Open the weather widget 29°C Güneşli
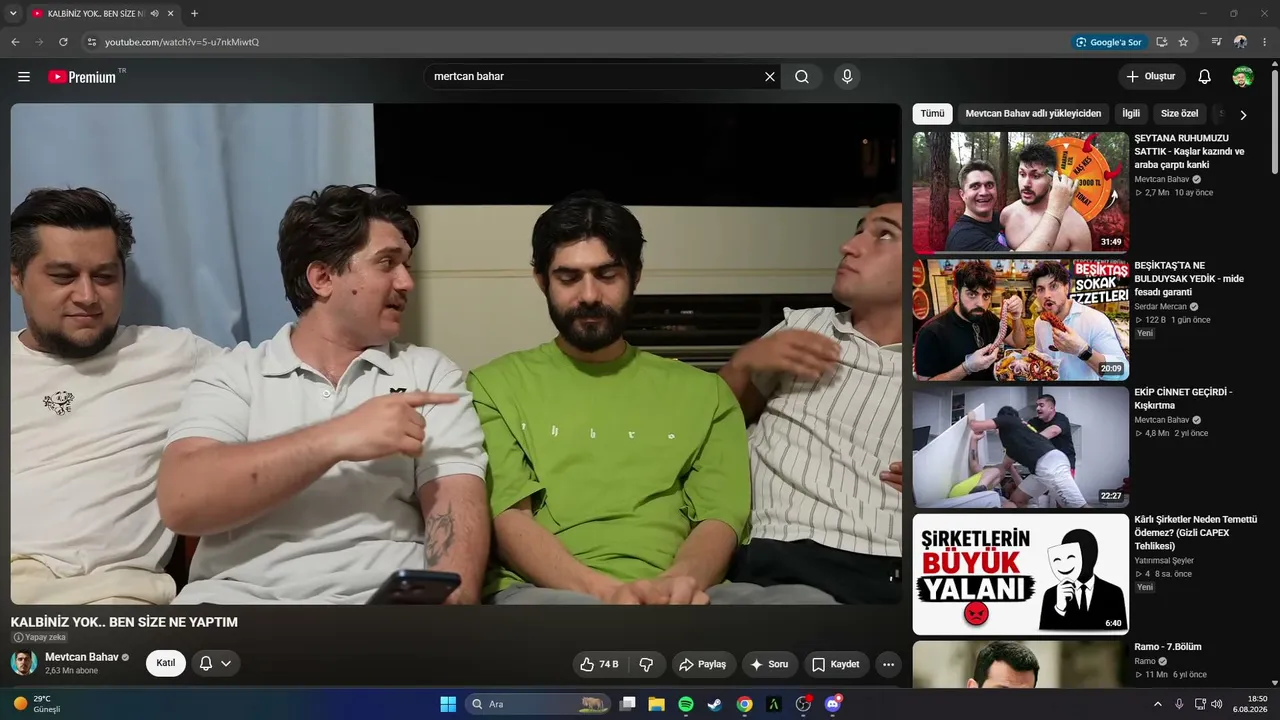This screenshot has height=720, width=1280. click(38, 704)
